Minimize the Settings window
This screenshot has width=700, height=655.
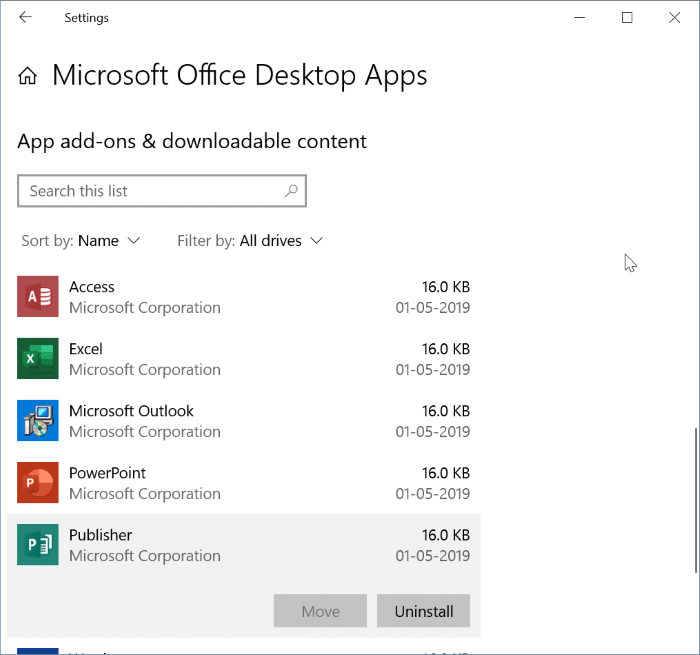click(580, 17)
